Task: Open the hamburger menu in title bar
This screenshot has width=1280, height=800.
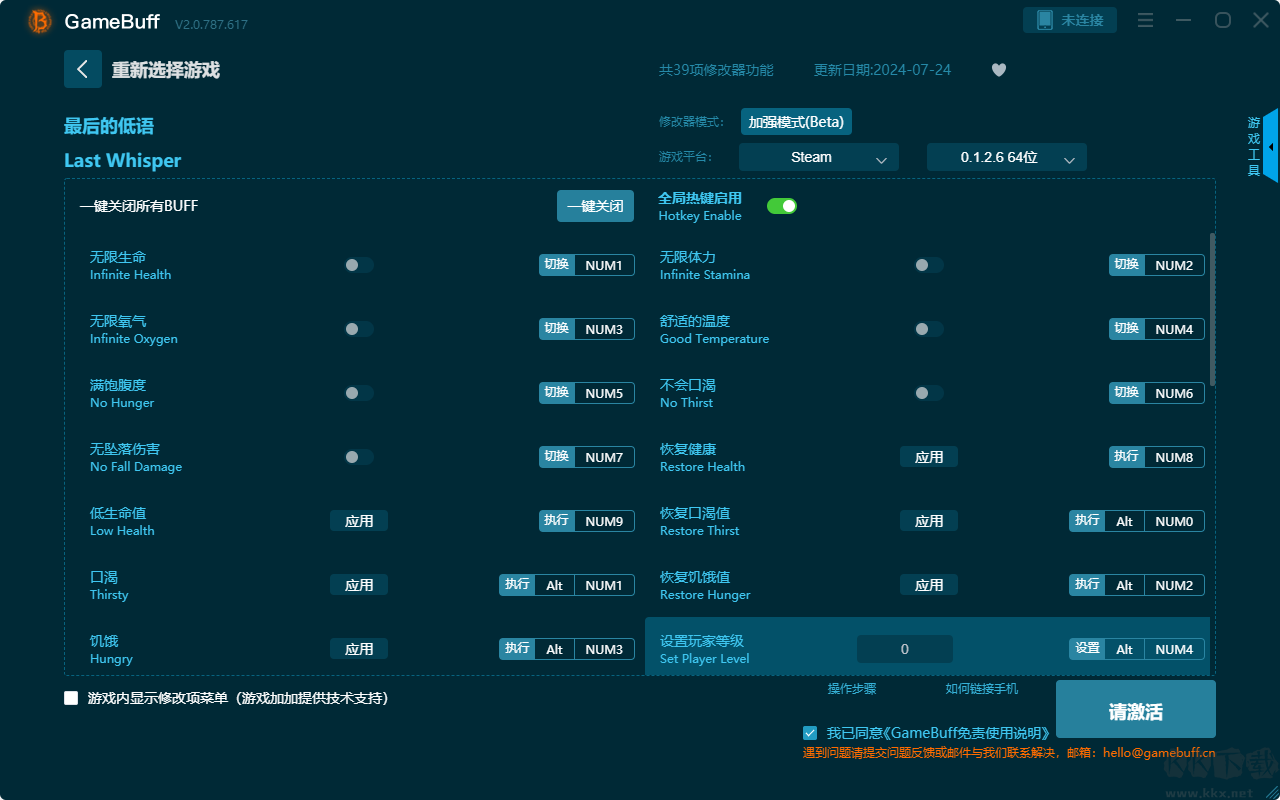Action: click(1146, 21)
